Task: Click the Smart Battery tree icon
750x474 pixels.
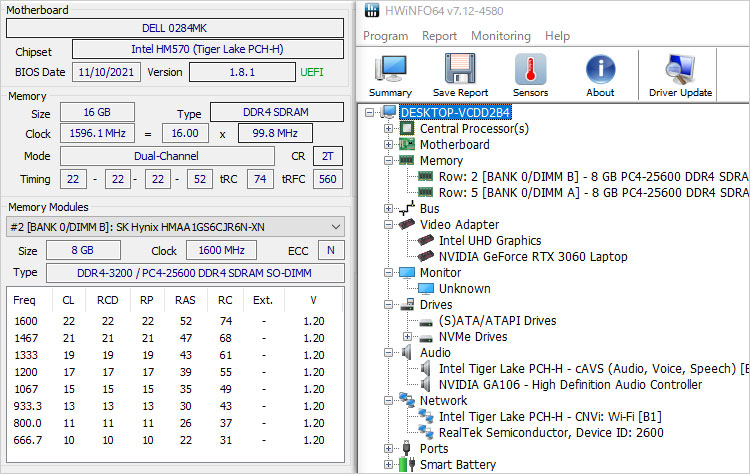Action: click(x=406, y=464)
